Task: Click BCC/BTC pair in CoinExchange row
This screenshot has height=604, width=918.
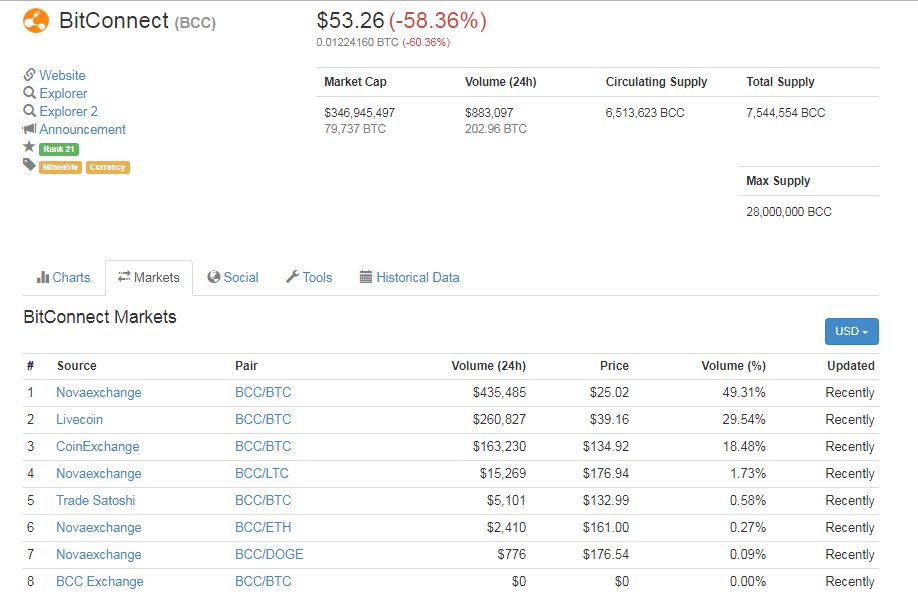Action: click(263, 446)
